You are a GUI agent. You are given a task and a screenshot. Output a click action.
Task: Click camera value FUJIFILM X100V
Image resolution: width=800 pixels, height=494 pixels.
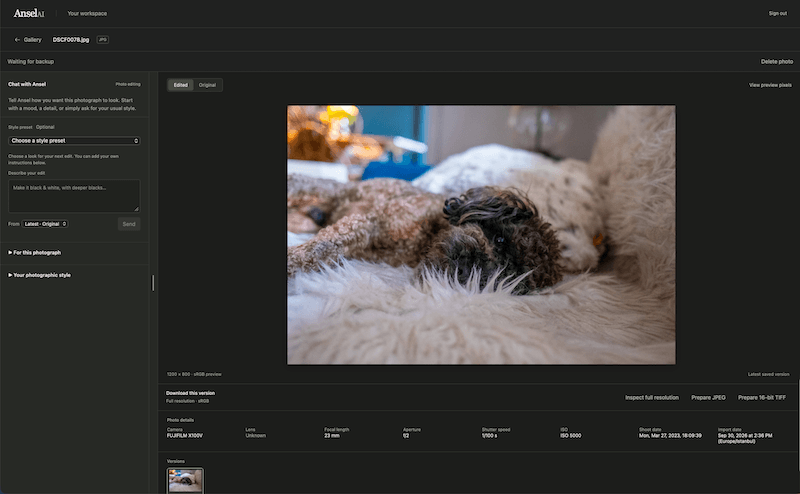tap(185, 436)
